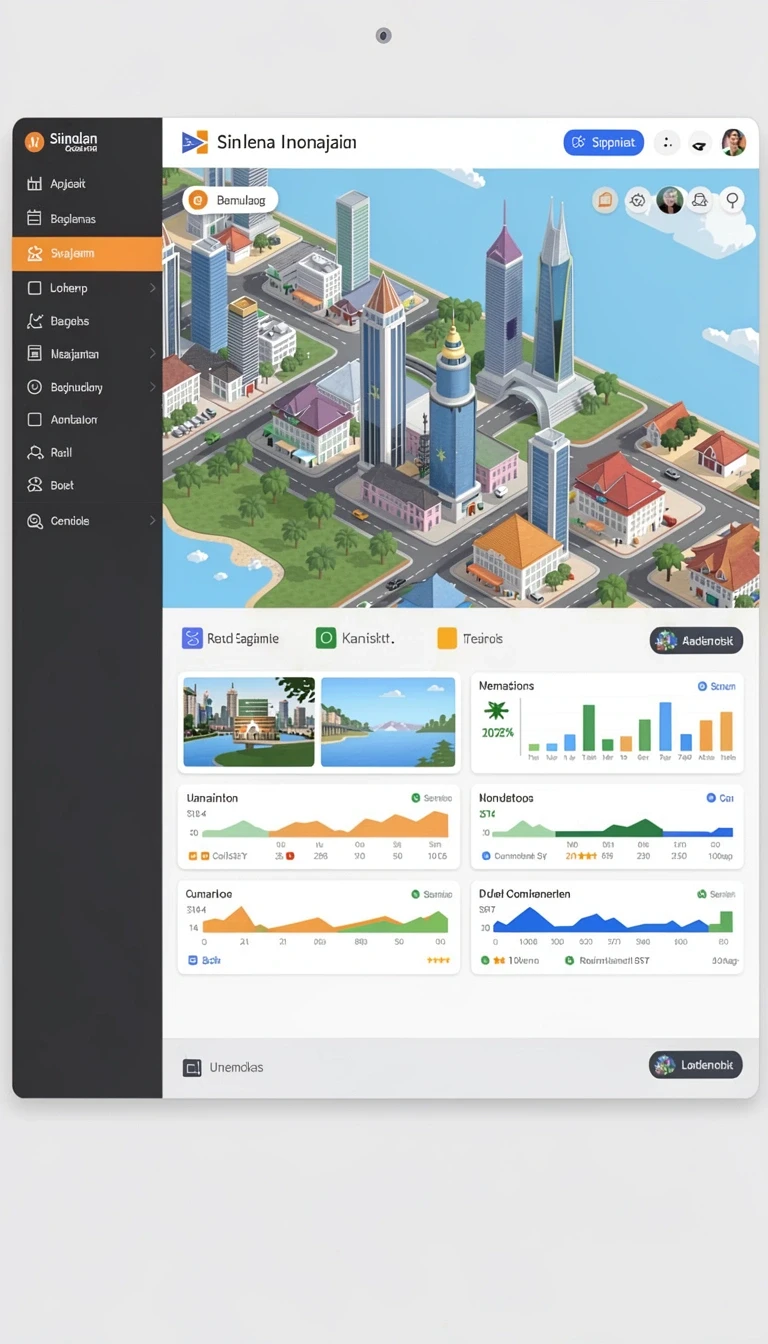The image size is (768, 1344).
Task: Click Semiee link on Uanainton card
Action: (432, 798)
